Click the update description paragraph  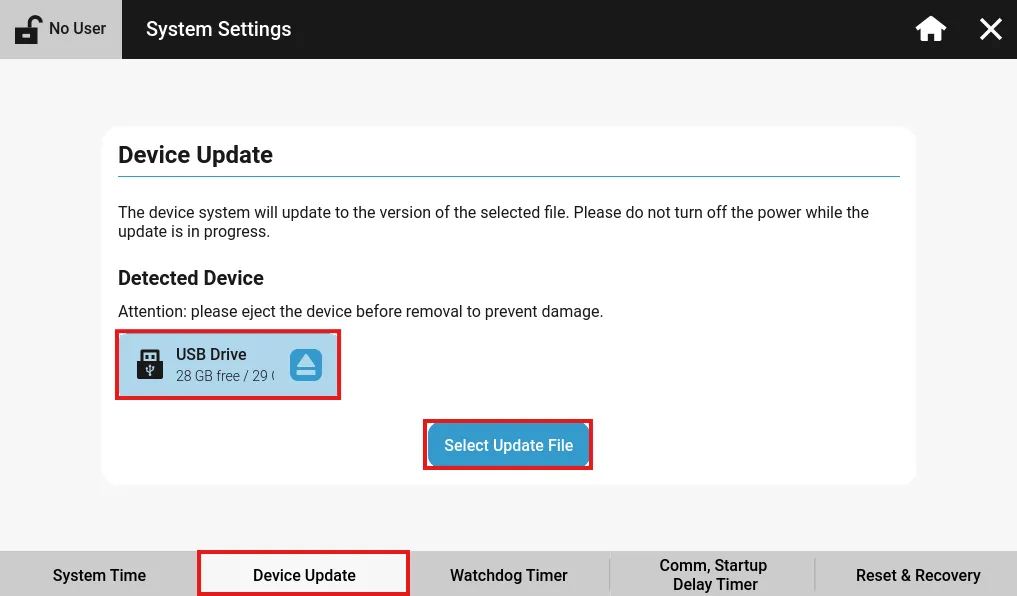point(493,222)
